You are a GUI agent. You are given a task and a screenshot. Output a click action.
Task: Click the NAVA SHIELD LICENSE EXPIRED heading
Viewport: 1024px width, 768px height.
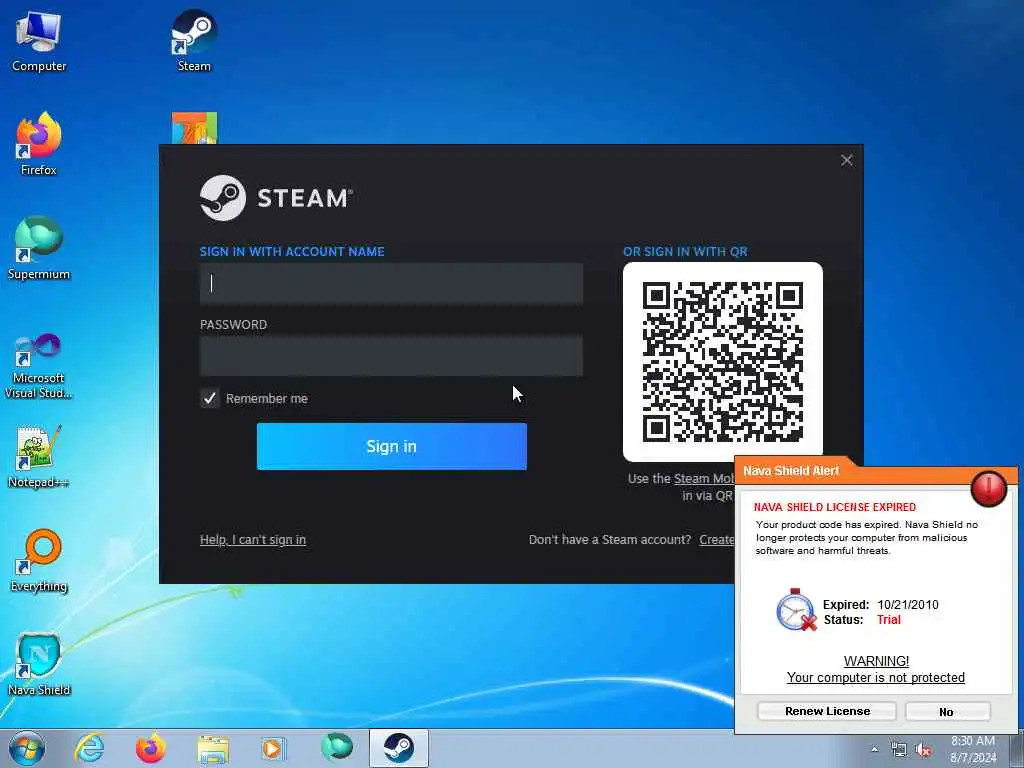point(835,507)
